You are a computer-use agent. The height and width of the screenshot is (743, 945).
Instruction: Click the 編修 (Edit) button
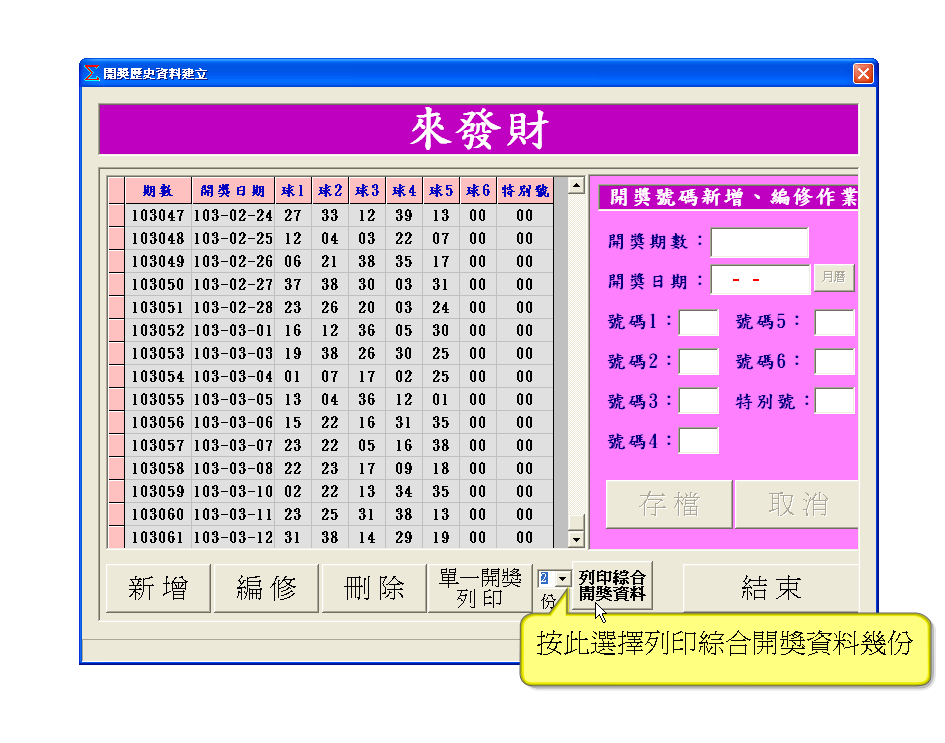[x=266, y=588]
